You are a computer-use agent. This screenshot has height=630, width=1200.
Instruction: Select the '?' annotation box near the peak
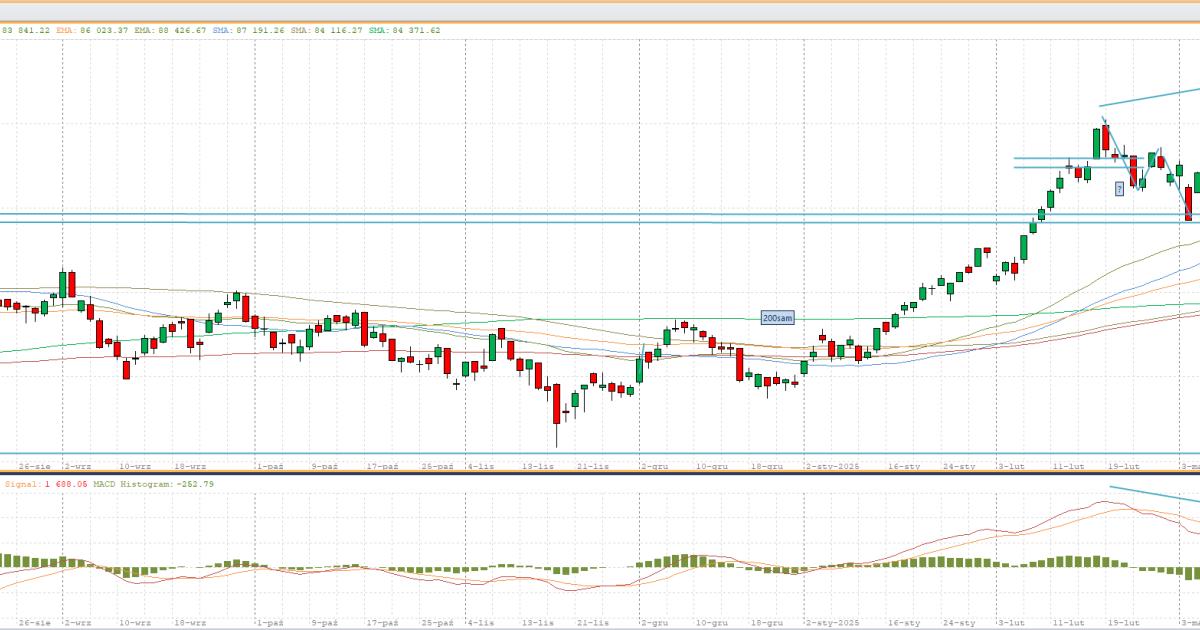[1119, 188]
